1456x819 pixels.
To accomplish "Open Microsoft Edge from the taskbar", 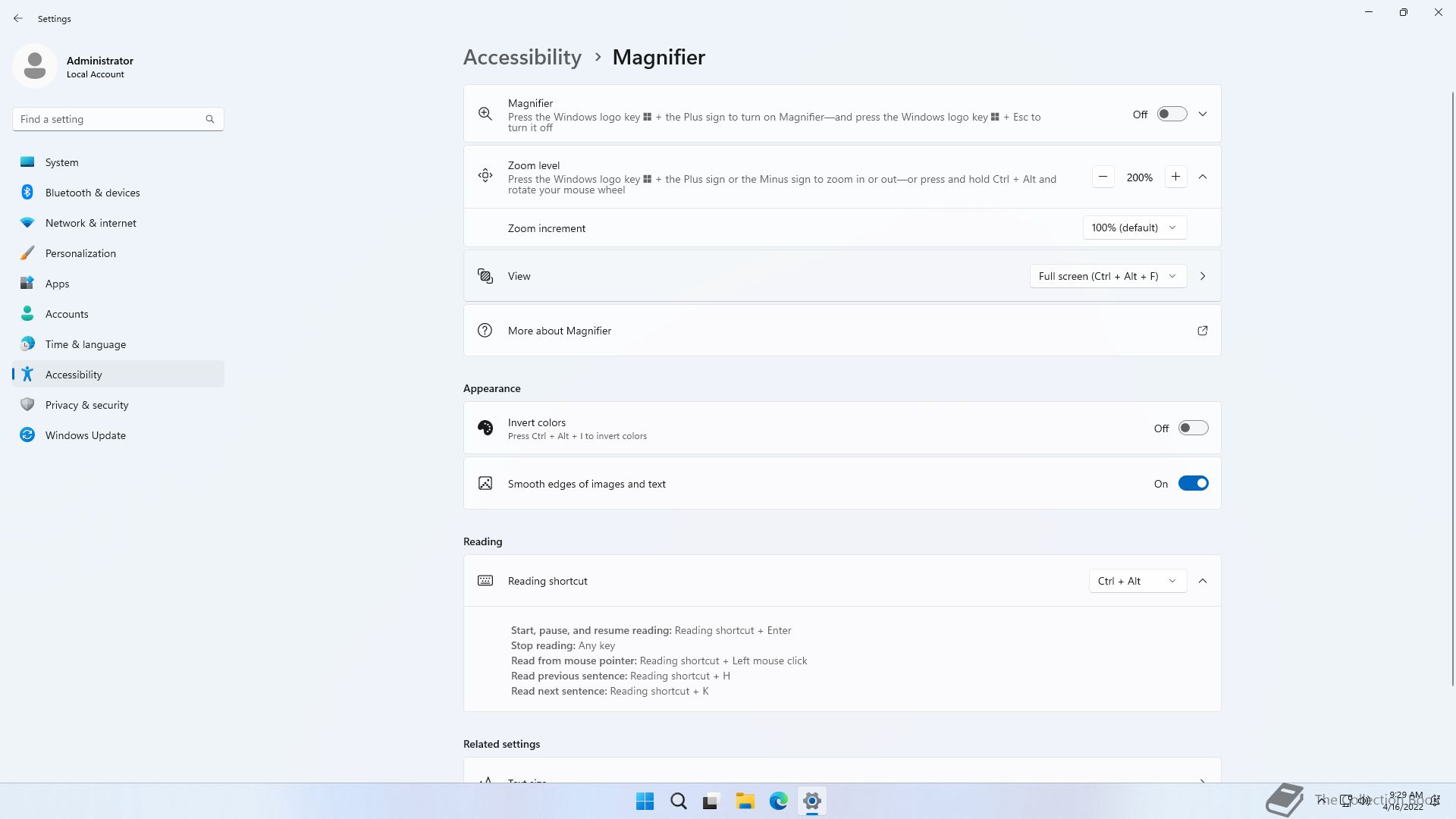I will 778,801.
